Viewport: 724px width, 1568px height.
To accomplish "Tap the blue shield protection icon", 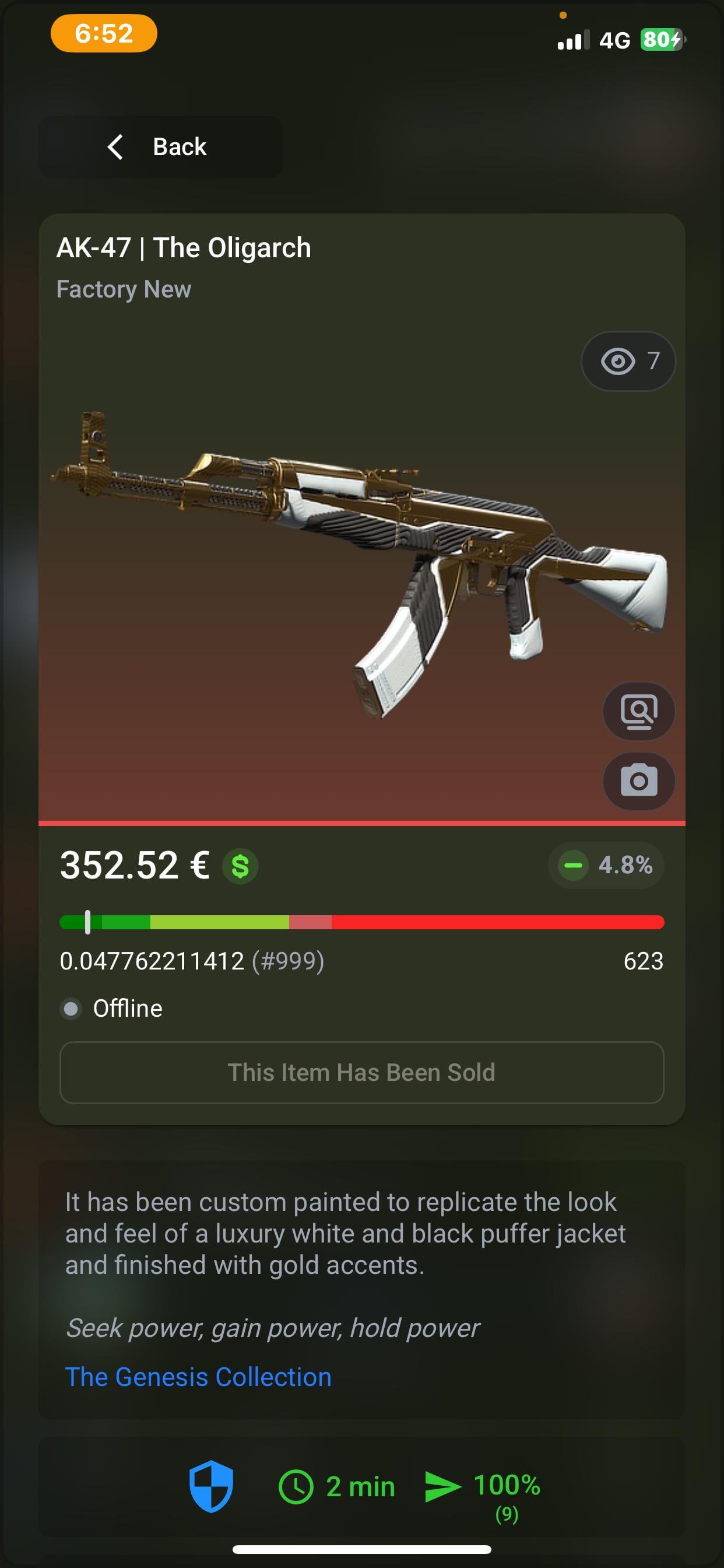I will point(211,1486).
